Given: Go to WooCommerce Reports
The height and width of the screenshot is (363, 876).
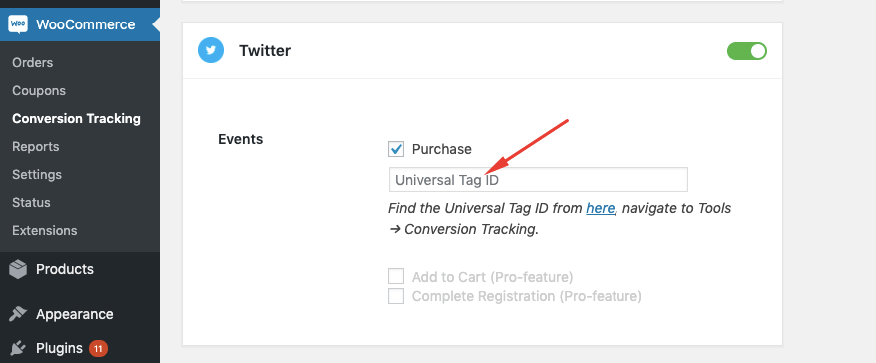Looking at the screenshot, I should tap(35, 146).
